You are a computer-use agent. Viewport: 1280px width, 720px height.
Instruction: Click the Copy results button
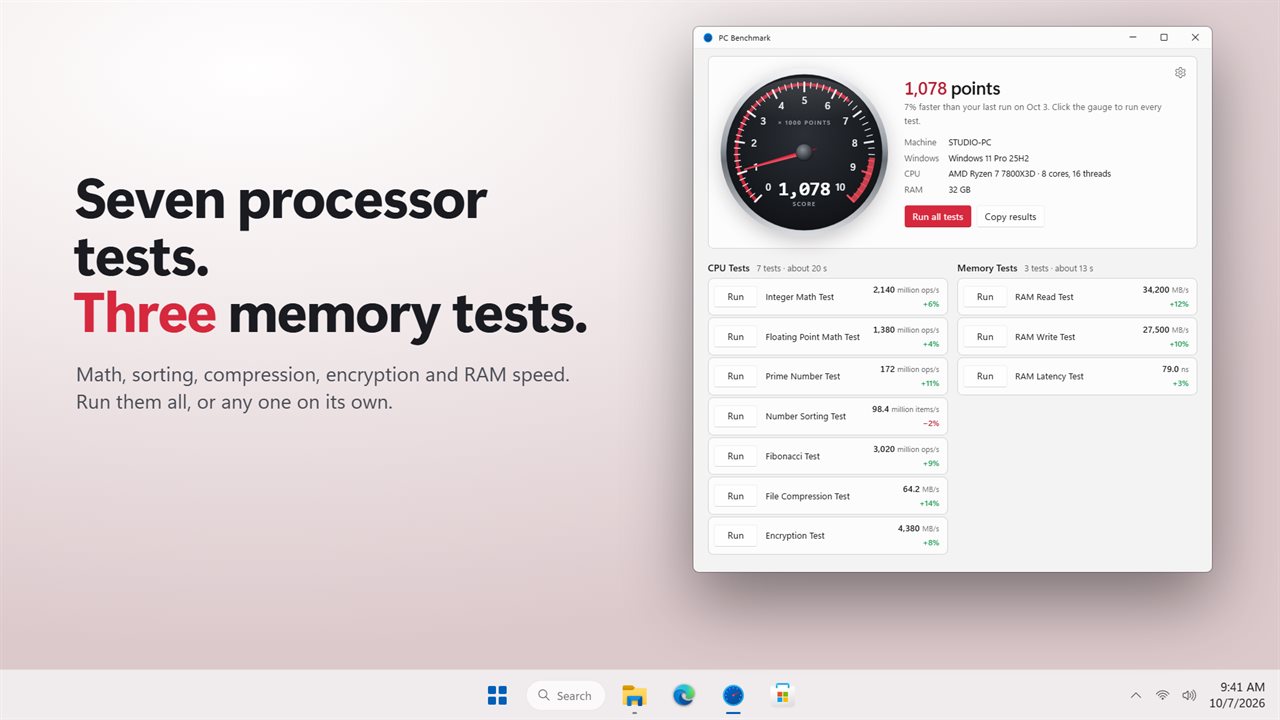click(x=1010, y=217)
